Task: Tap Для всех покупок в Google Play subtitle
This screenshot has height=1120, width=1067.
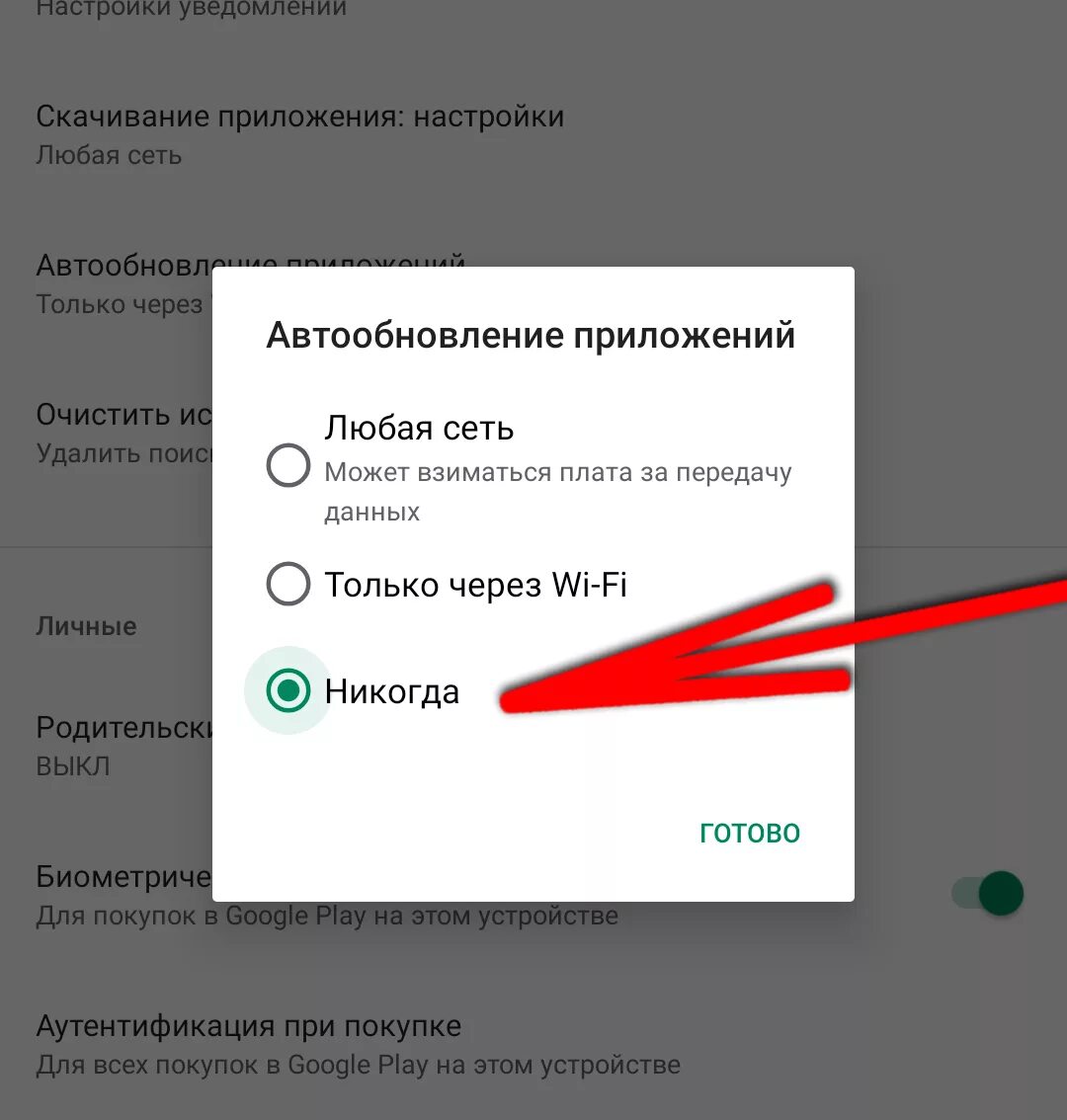Action: [x=358, y=1065]
